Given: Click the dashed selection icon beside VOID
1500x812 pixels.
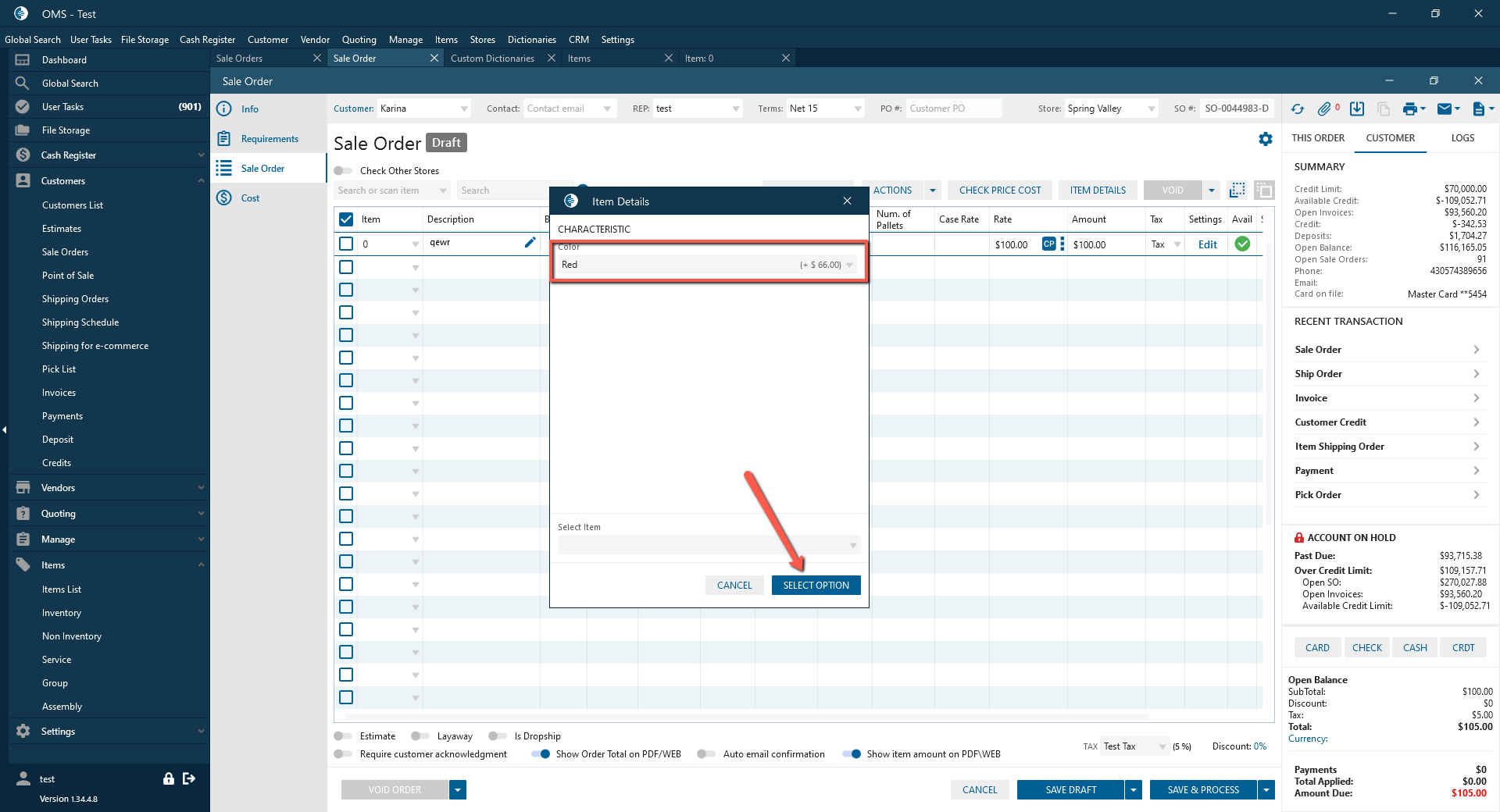Looking at the screenshot, I should click(1237, 191).
